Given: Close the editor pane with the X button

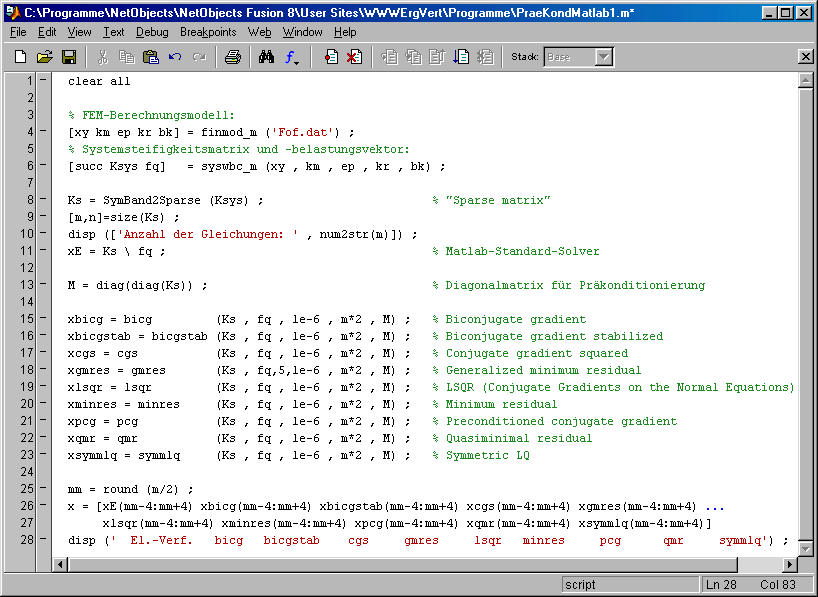Looking at the screenshot, I should coord(805,57).
